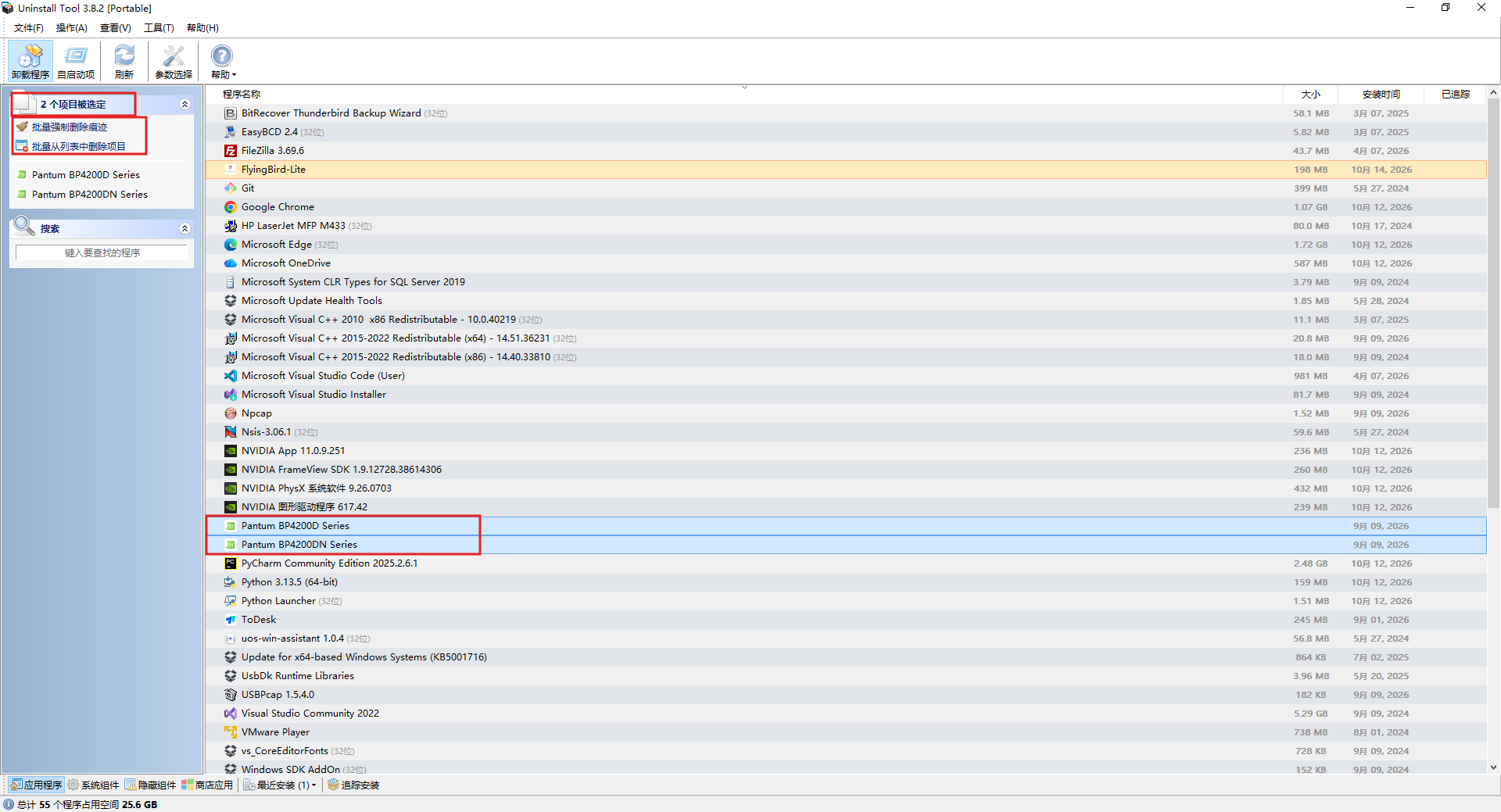Open the 卸载程序 uninstaller toolbar icon
Screen dimensions: 1501x812
[30, 61]
